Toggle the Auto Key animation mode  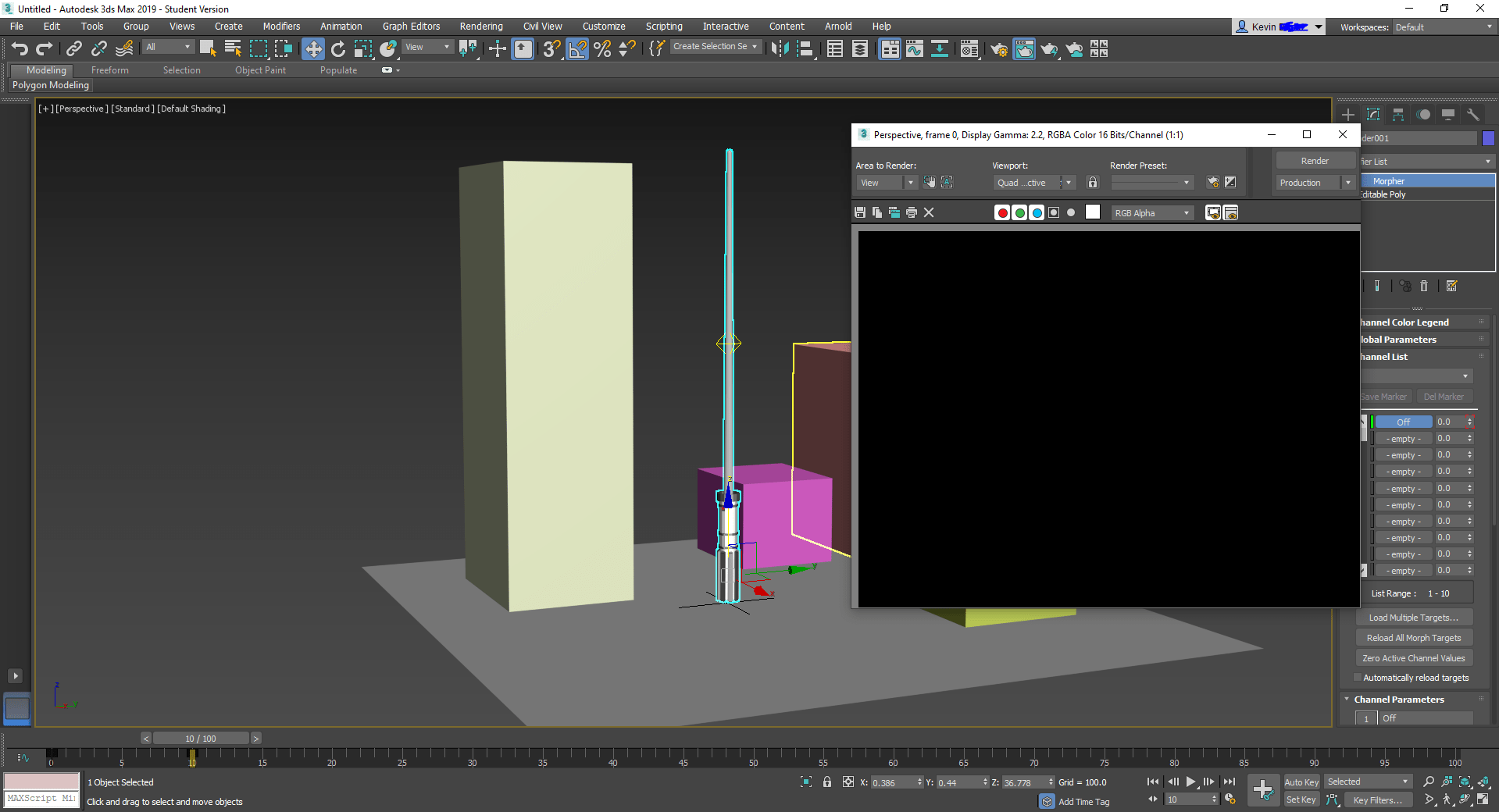1301,782
